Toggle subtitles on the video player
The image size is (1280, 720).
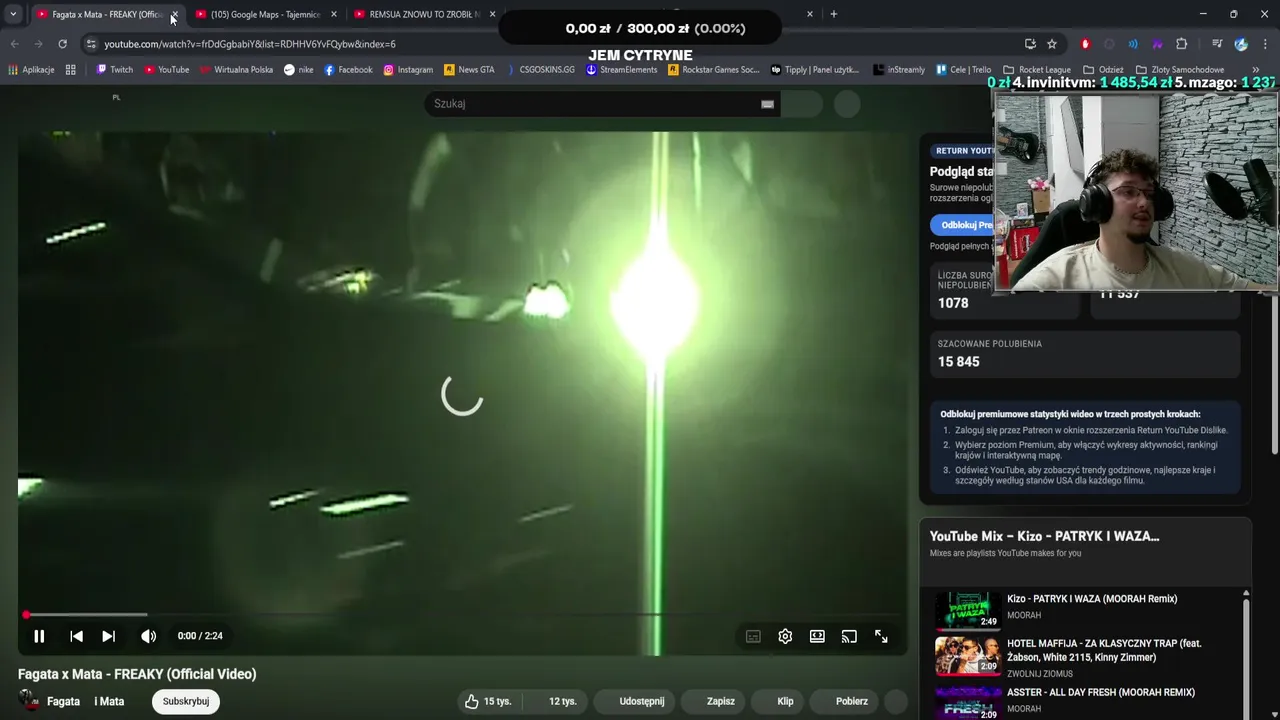(753, 636)
